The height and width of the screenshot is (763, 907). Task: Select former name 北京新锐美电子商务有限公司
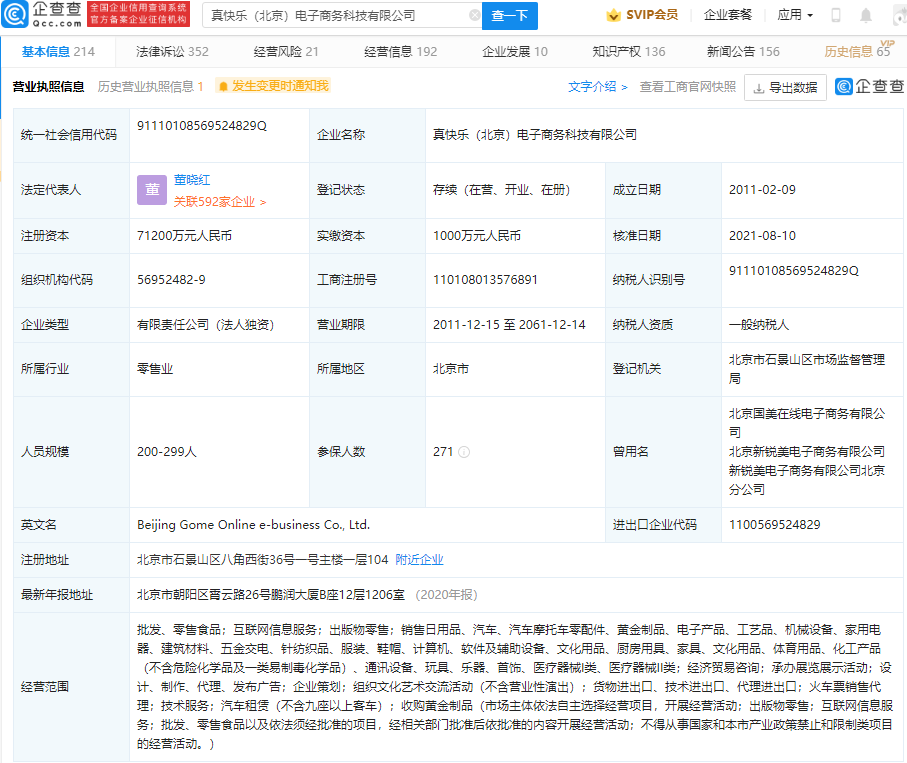807,452
